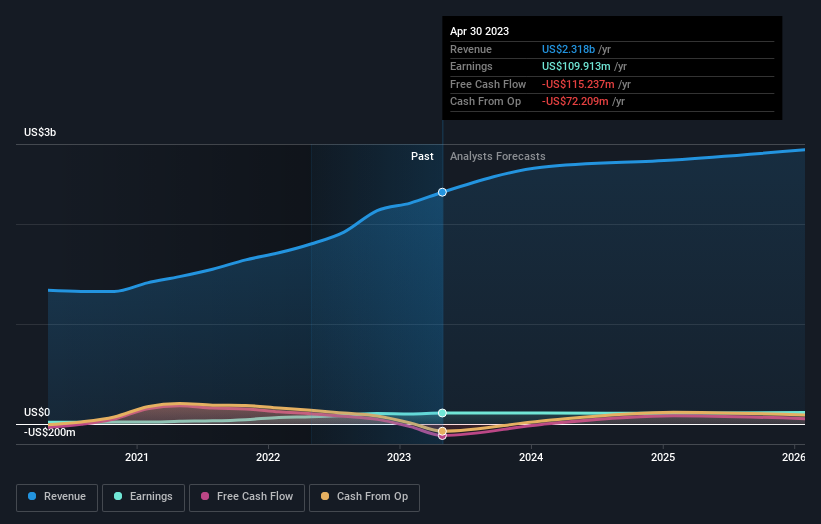Click the Past label on the chart
The width and height of the screenshot is (821, 524).
[422, 156]
